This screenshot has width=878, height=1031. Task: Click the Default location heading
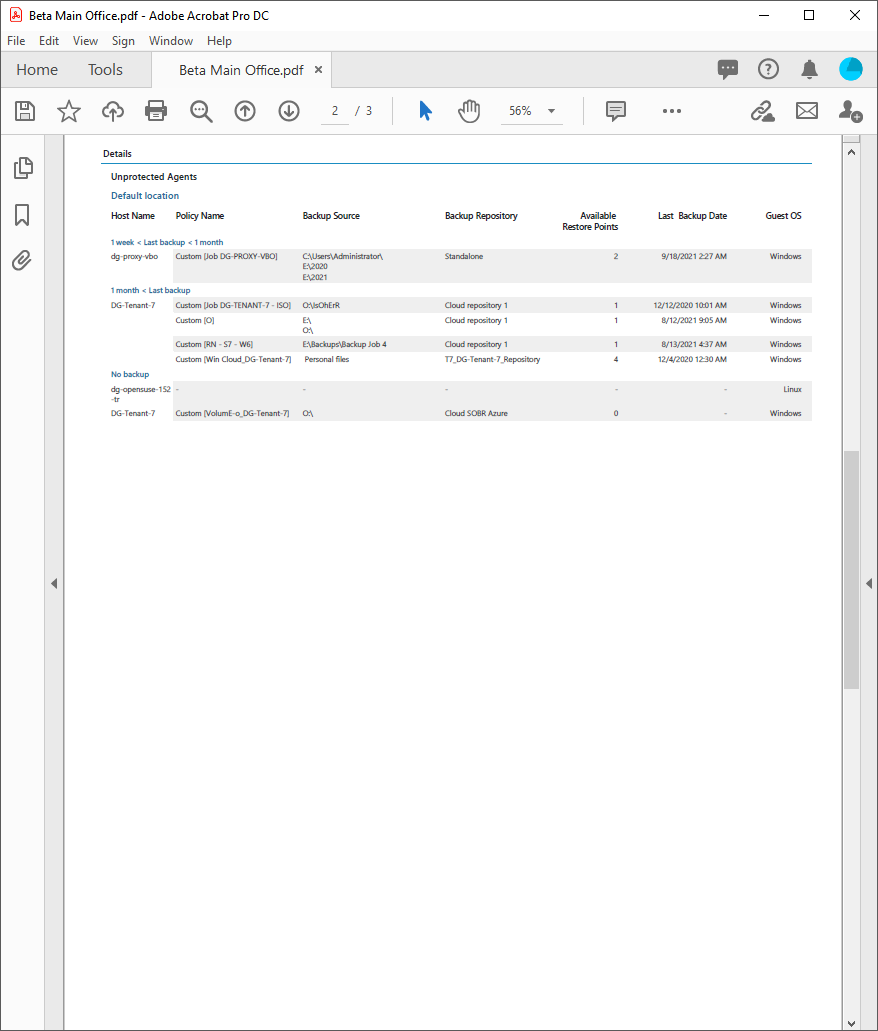pos(145,196)
